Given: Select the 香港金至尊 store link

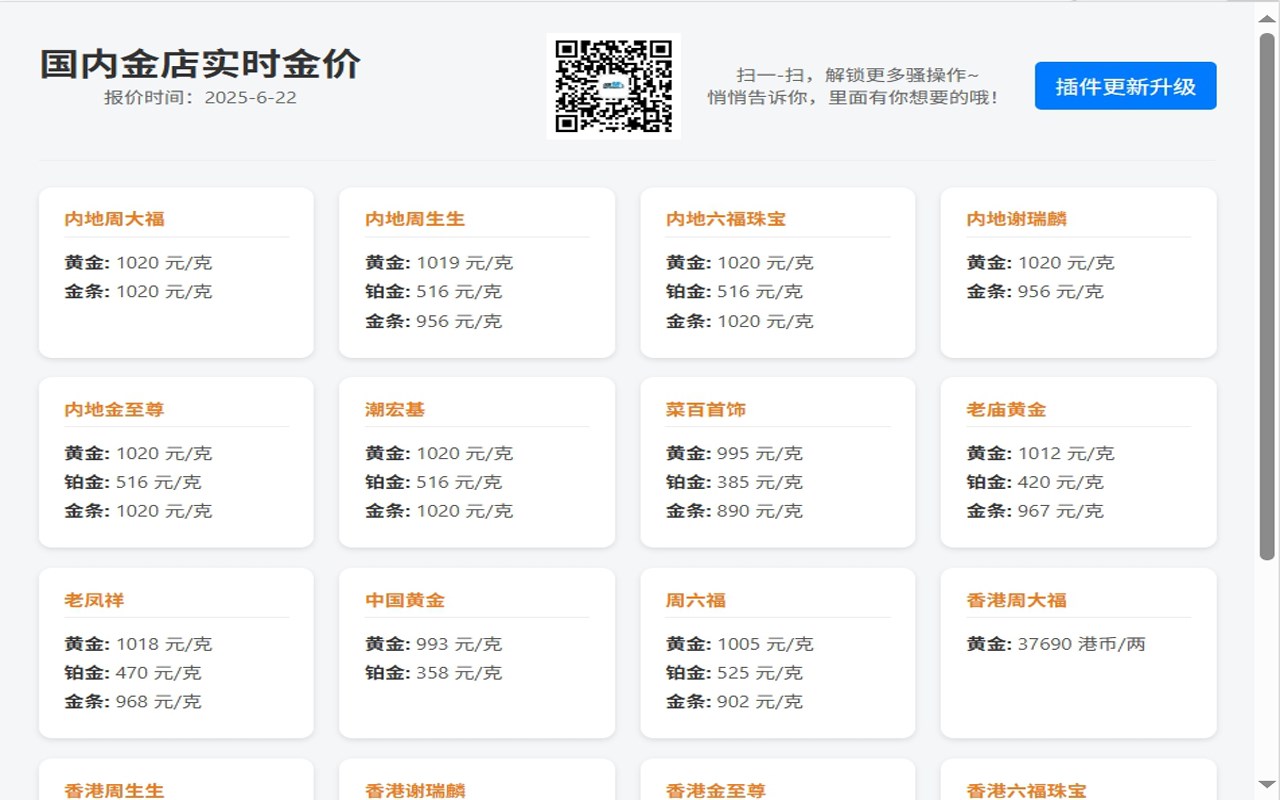Looking at the screenshot, I should [x=714, y=789].
